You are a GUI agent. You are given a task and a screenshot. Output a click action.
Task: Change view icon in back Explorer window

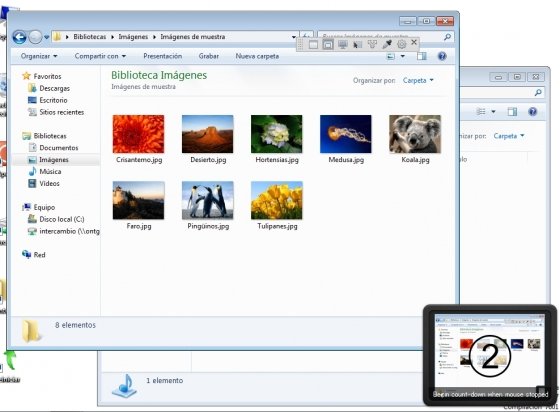click(481, 112)
